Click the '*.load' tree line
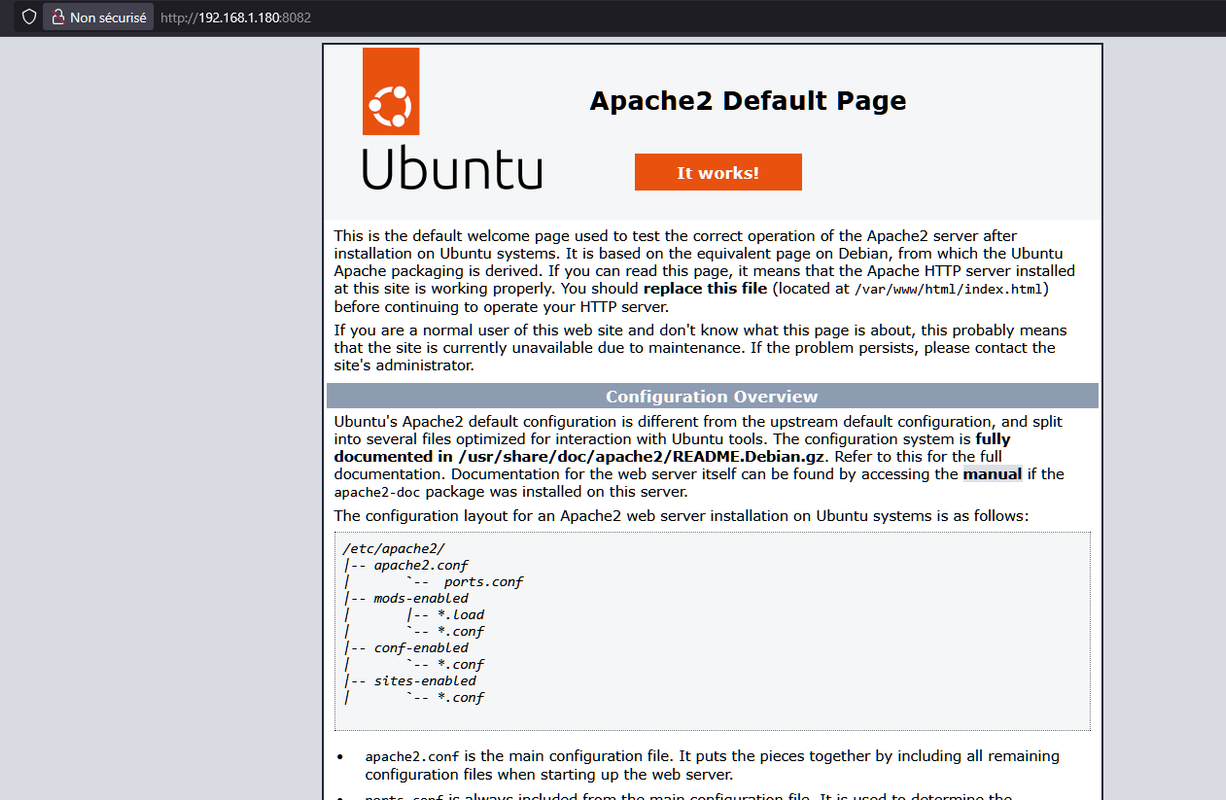 [x=461, y=615]
